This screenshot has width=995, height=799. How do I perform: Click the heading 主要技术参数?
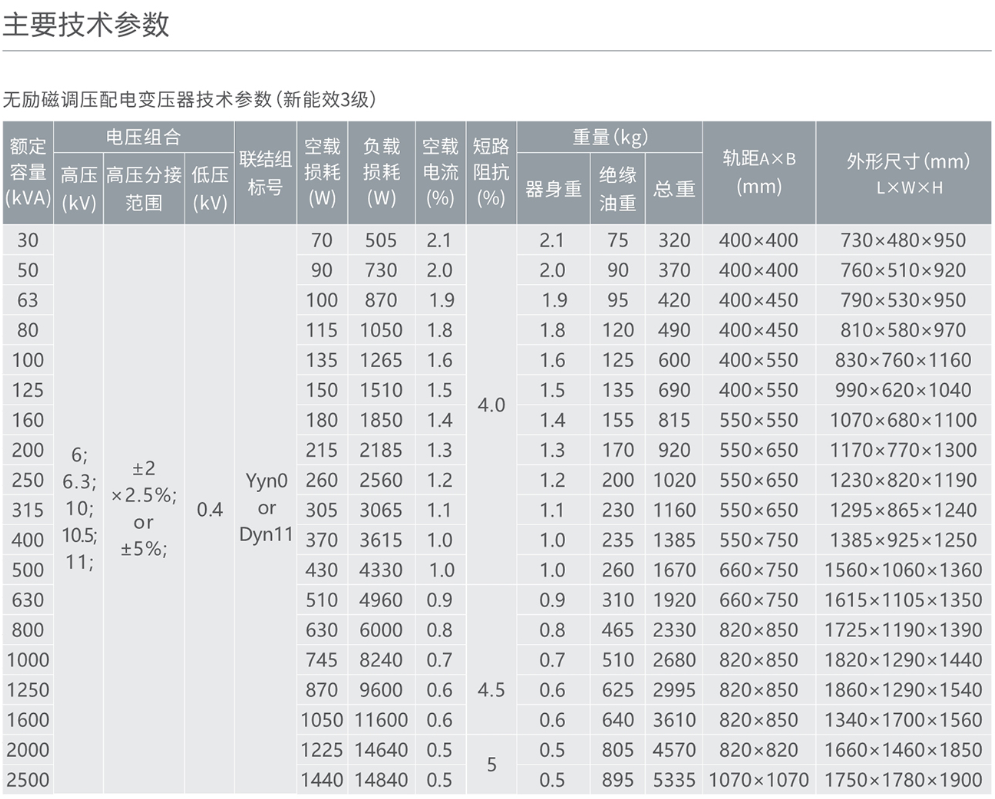(x=86, y=25)
